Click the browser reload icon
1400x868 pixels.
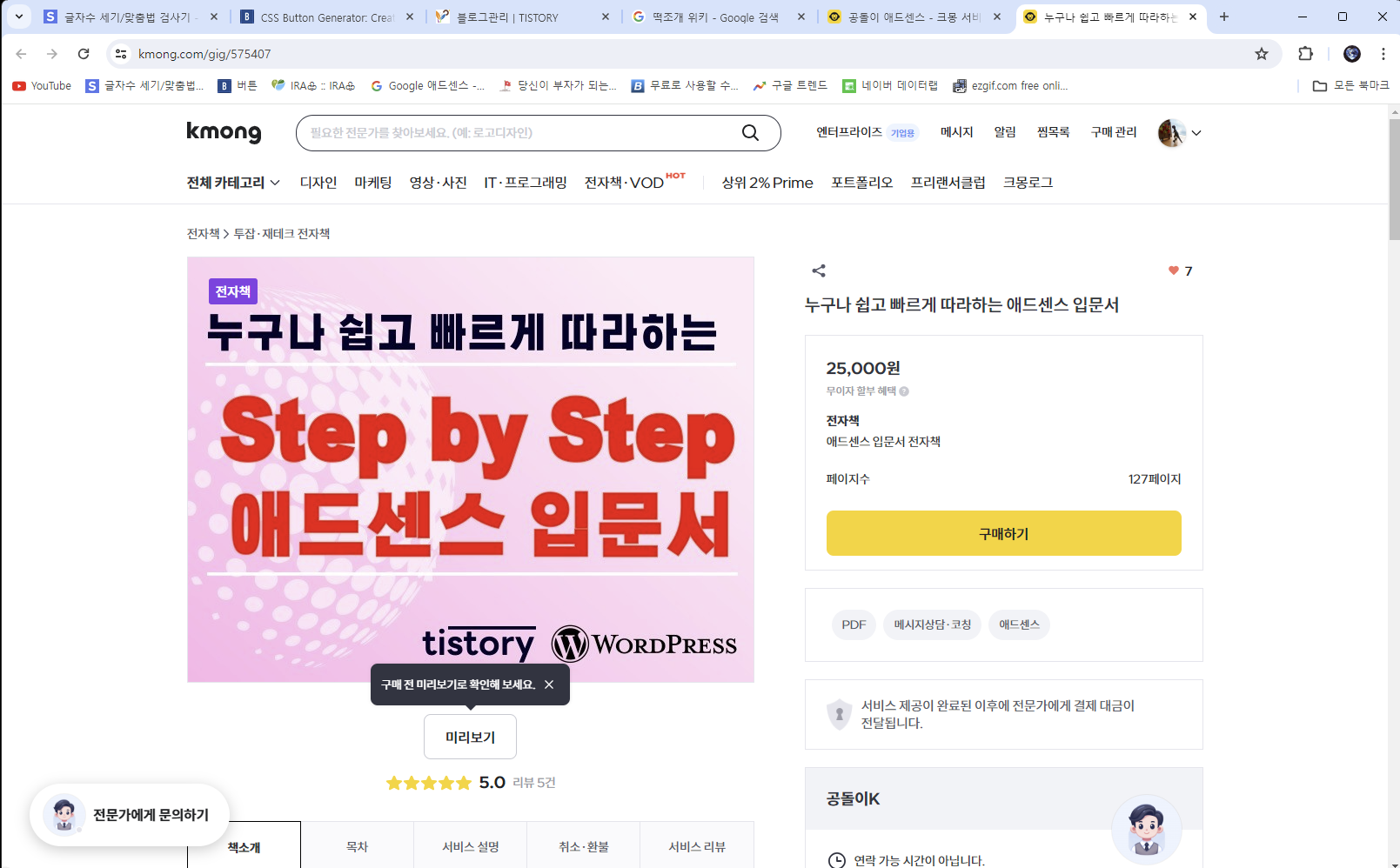point(84,54)
